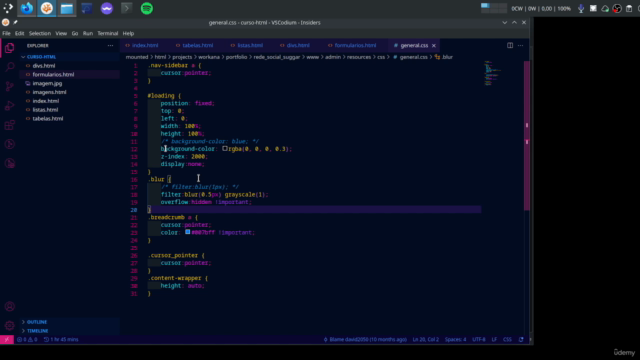Expand the TIMELINE section
The image size is (640, 360).
click(x=38, y=331)
